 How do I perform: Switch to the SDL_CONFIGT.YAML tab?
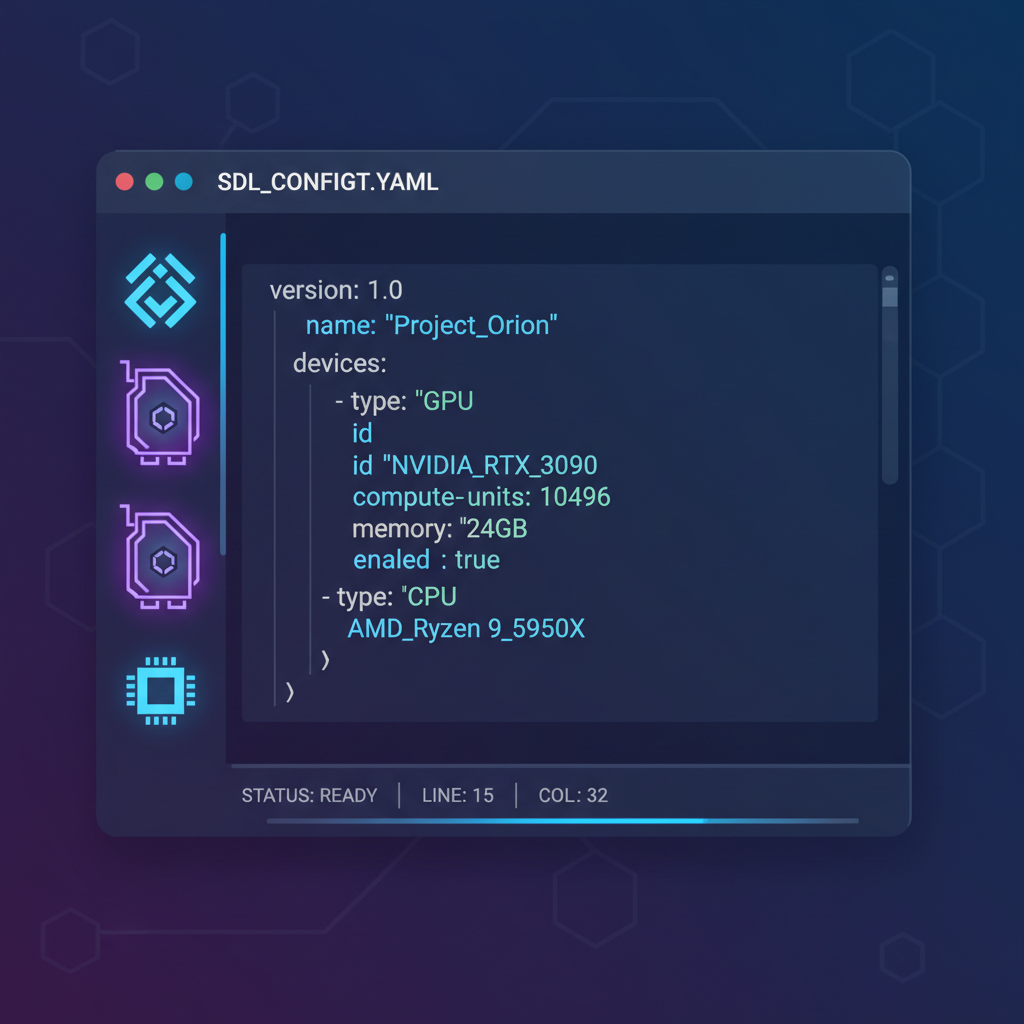point(328,182)
